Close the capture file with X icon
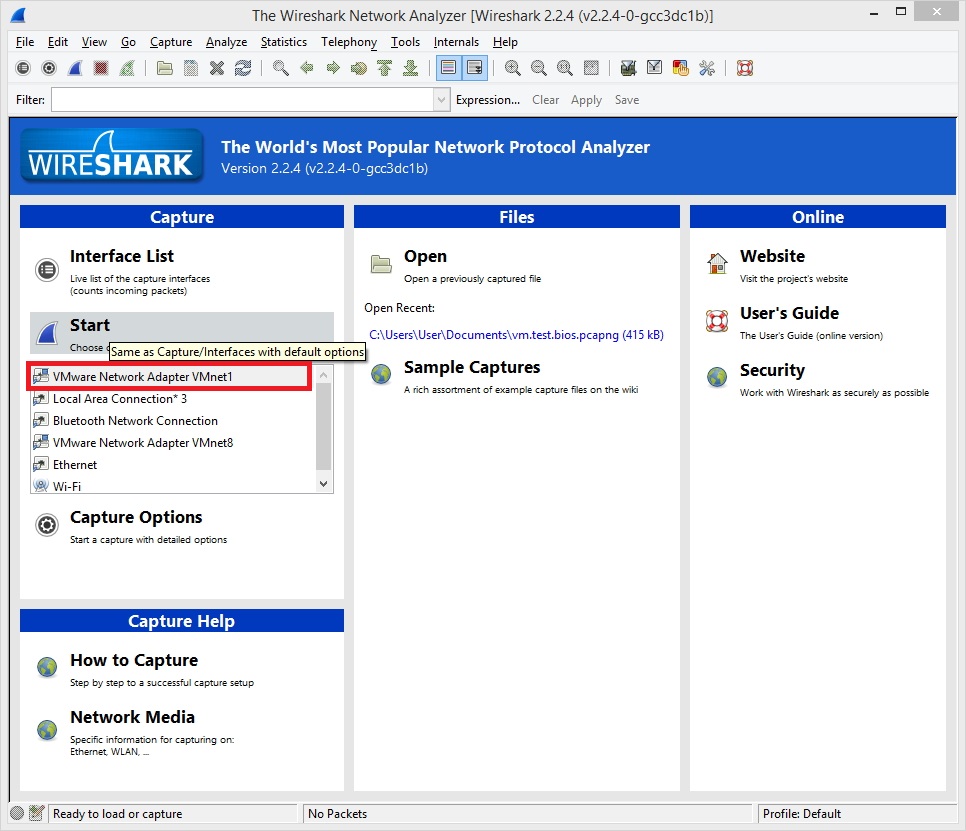 217,68
